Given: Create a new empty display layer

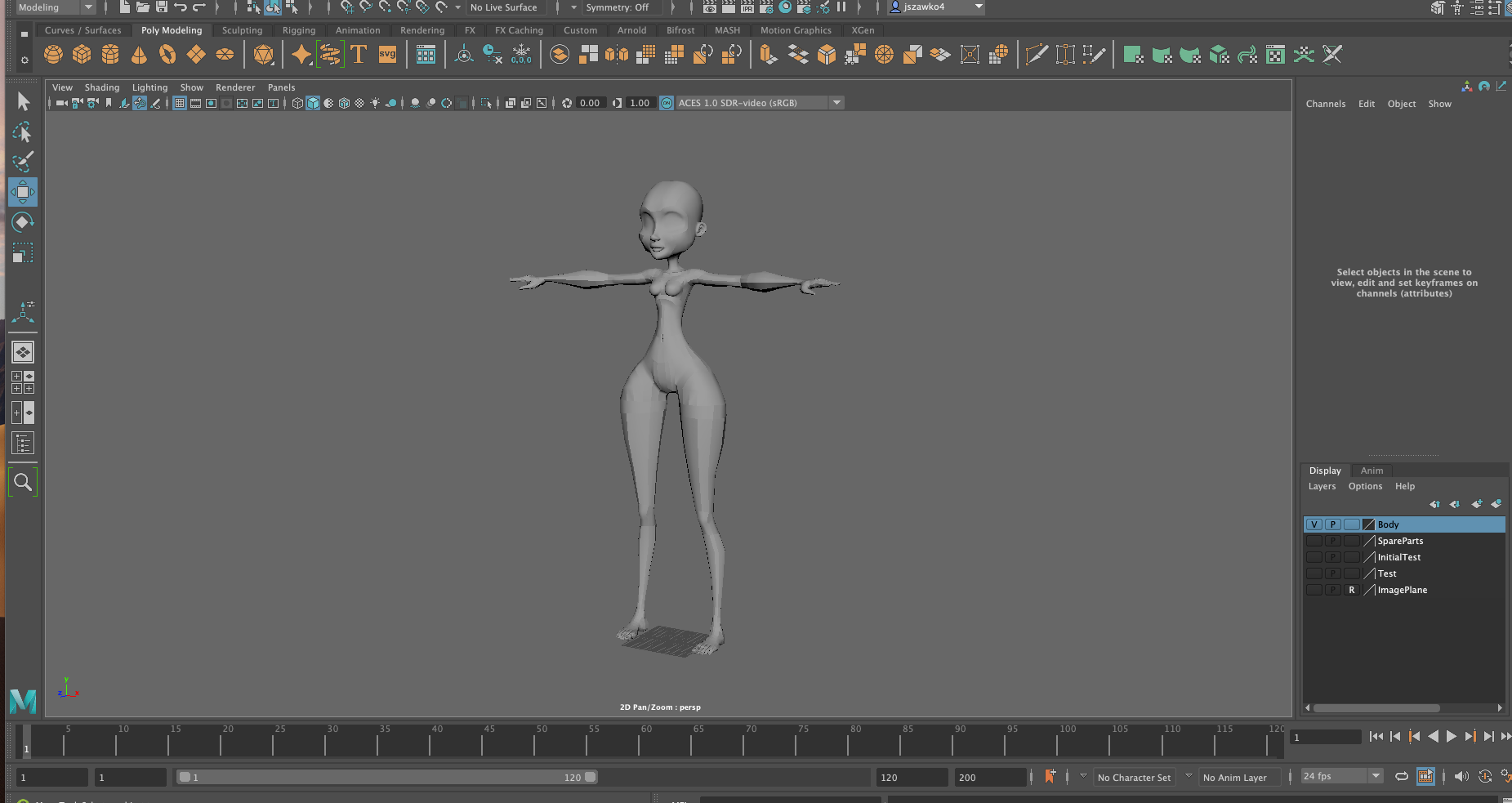Looking at the screenshot, I should click(x=1476, y=504).
